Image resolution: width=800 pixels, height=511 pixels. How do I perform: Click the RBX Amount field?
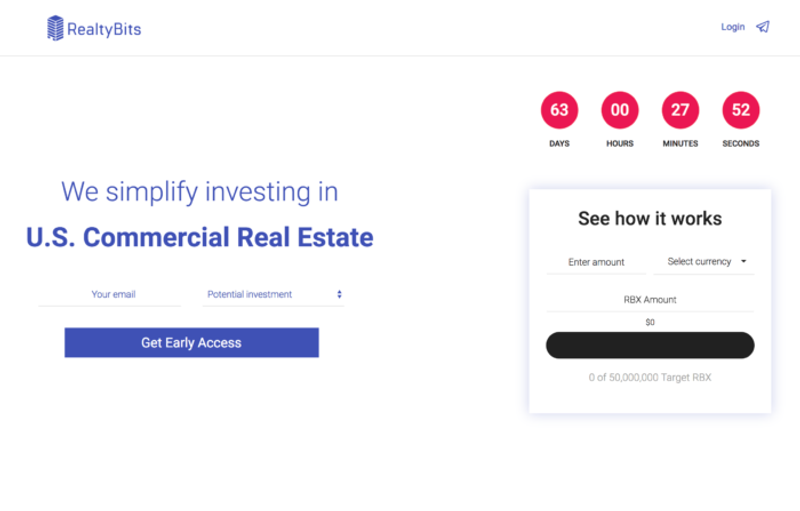(x=650, y=300)
